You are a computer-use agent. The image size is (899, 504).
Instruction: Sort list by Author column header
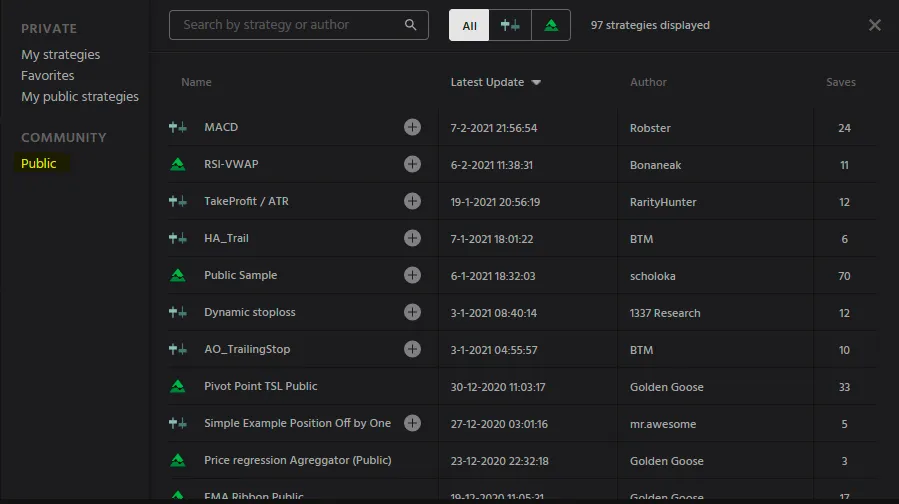(x=648, y=82)
